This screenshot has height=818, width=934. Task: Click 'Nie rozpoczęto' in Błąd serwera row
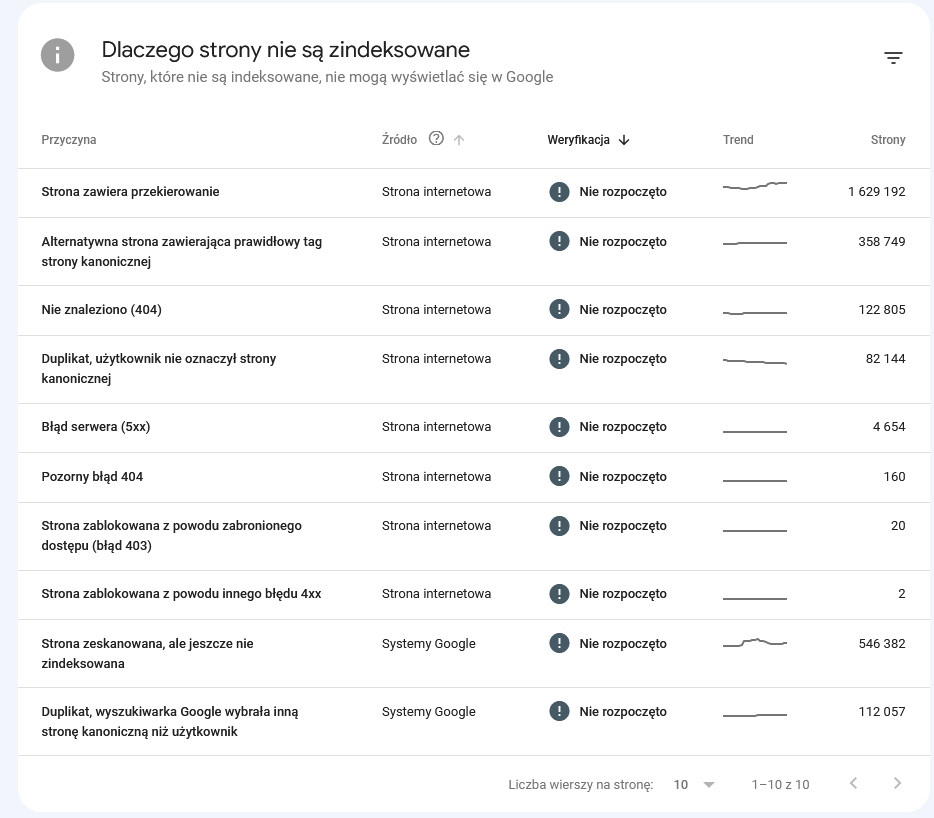coord(623,427)
